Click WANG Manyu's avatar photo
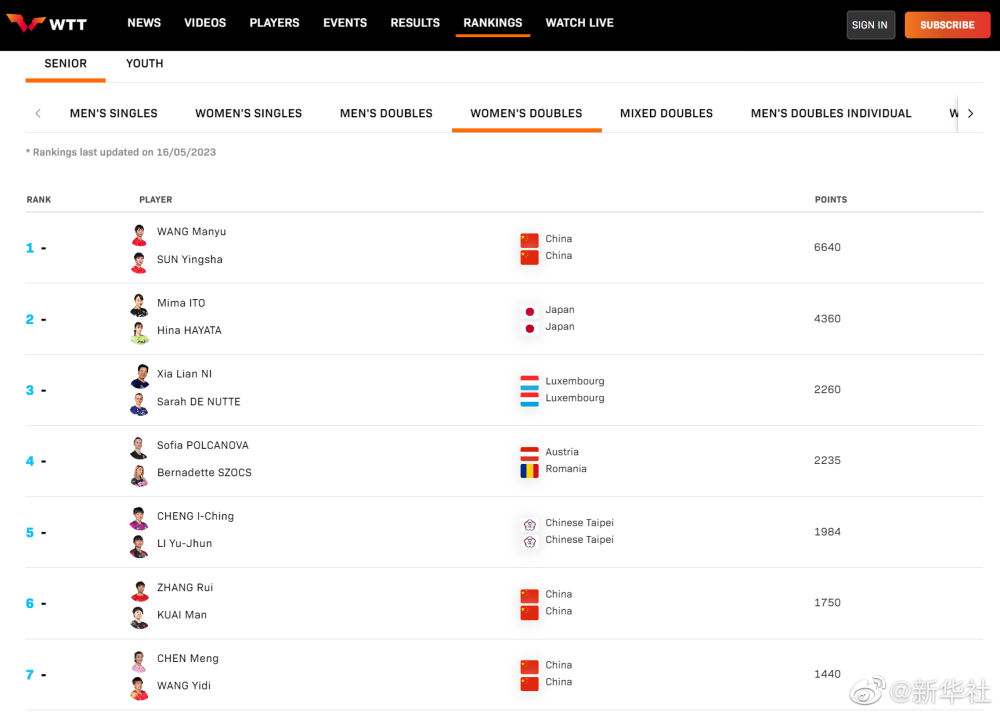Viewport: 1000px width, 716px height. point(140,234)
